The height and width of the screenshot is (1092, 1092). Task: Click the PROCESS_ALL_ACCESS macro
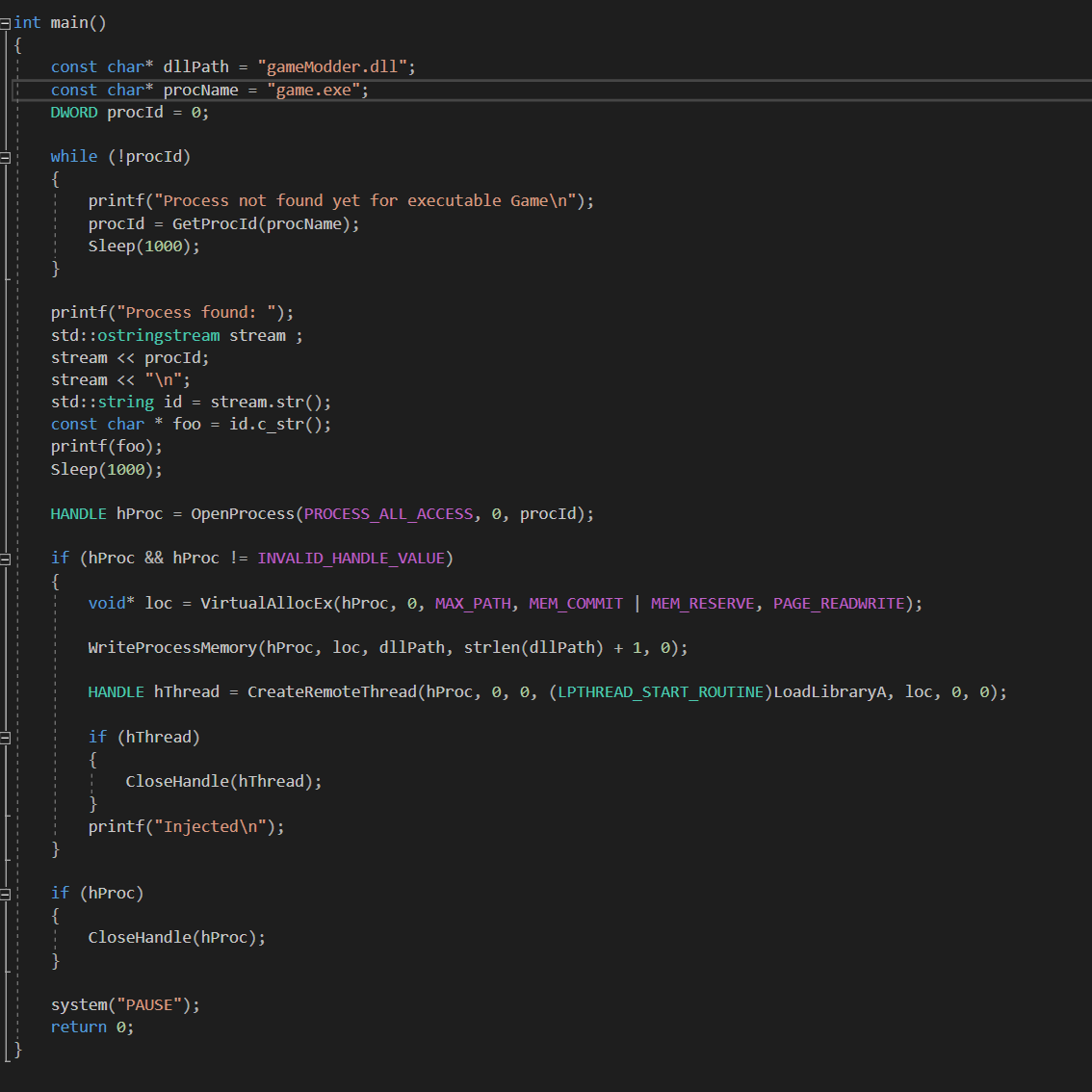(x=388, y=514)
